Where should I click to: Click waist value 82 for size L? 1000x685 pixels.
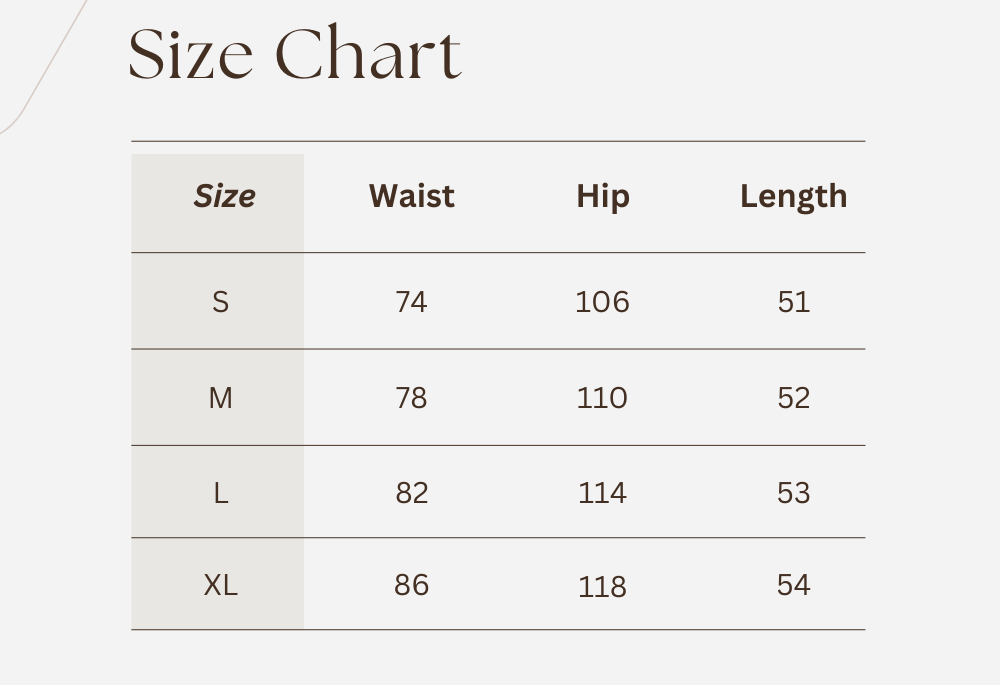411,493
